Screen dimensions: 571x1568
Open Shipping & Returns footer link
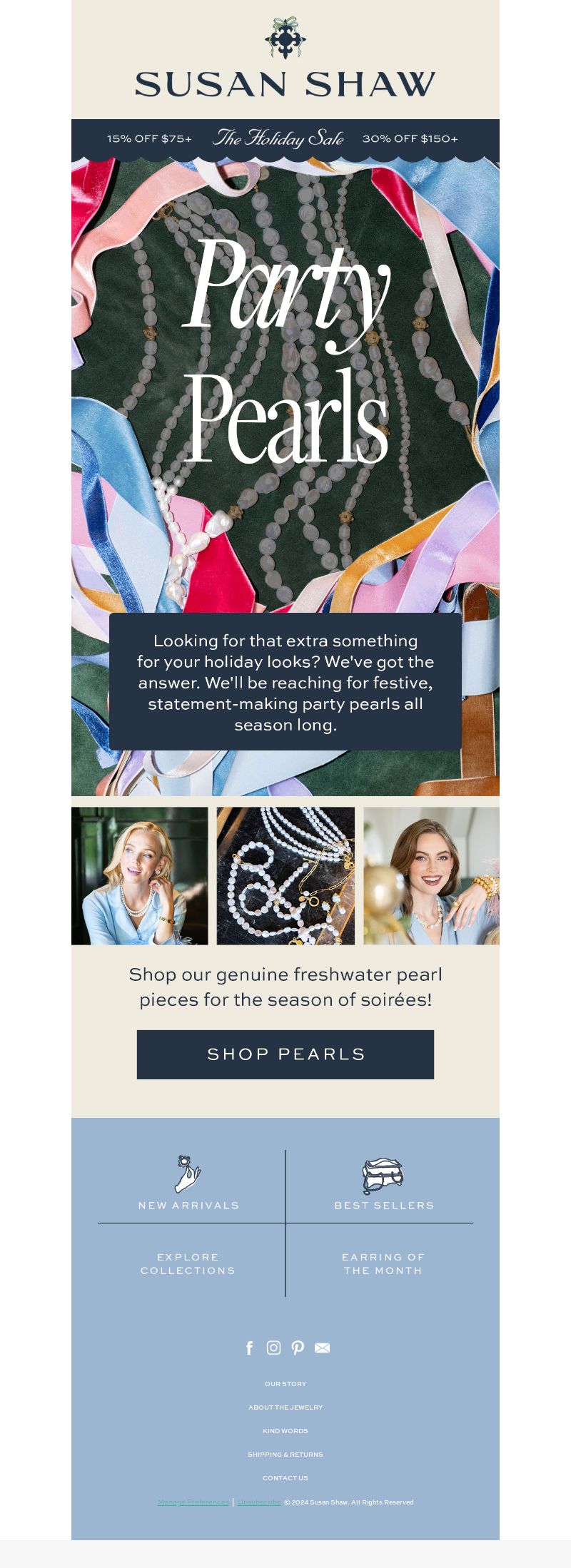click(x=285, y=1454)
